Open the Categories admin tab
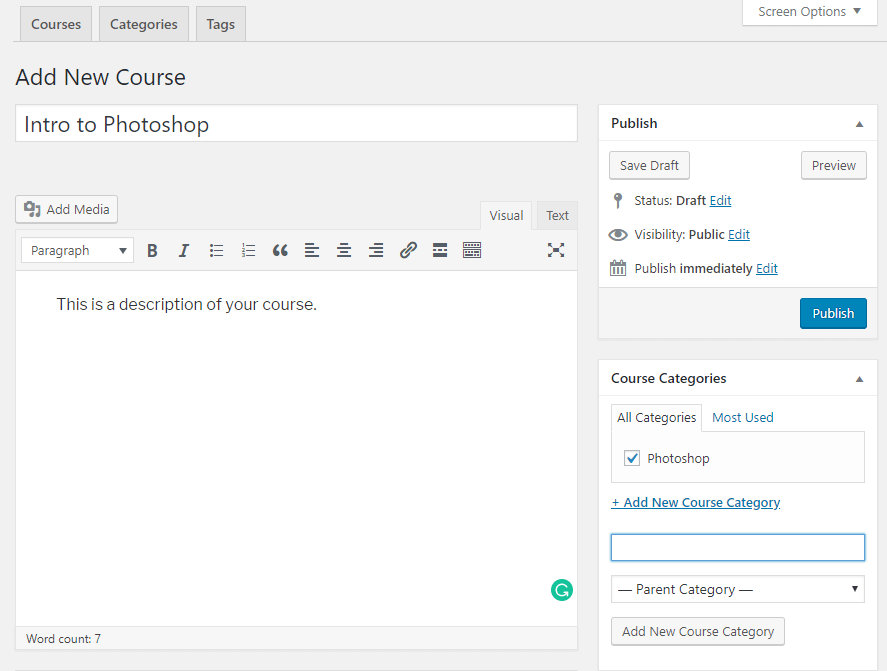887x671 pixels. pos(143,23)
